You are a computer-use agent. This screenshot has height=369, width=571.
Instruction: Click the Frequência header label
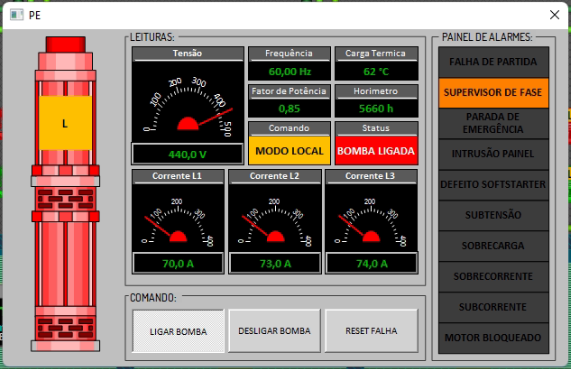click(x=290, y=54)
